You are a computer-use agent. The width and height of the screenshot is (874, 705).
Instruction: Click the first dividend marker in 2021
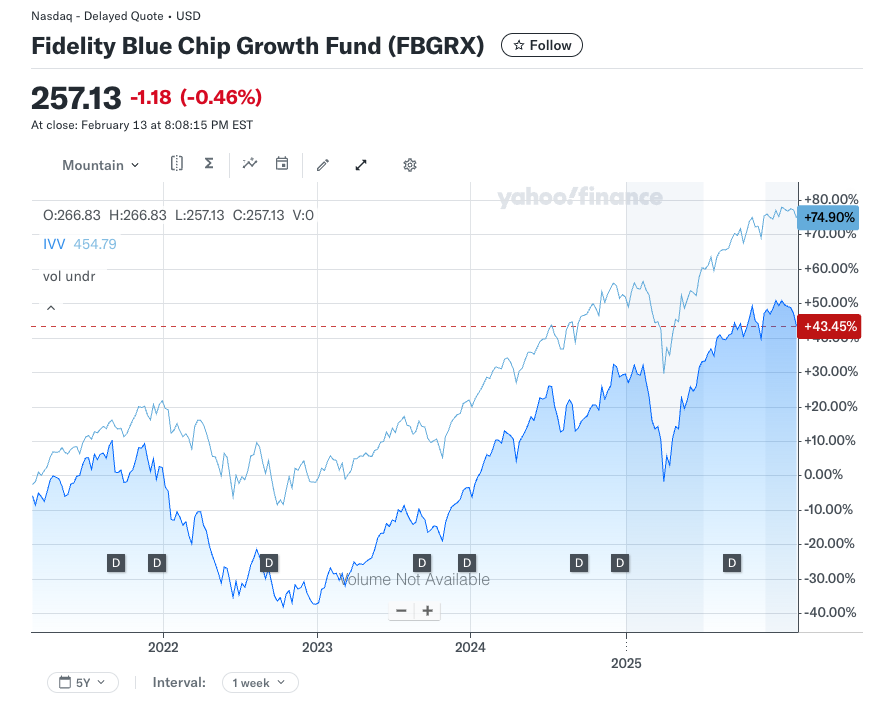pyautogui.click(x=116, y=563)
